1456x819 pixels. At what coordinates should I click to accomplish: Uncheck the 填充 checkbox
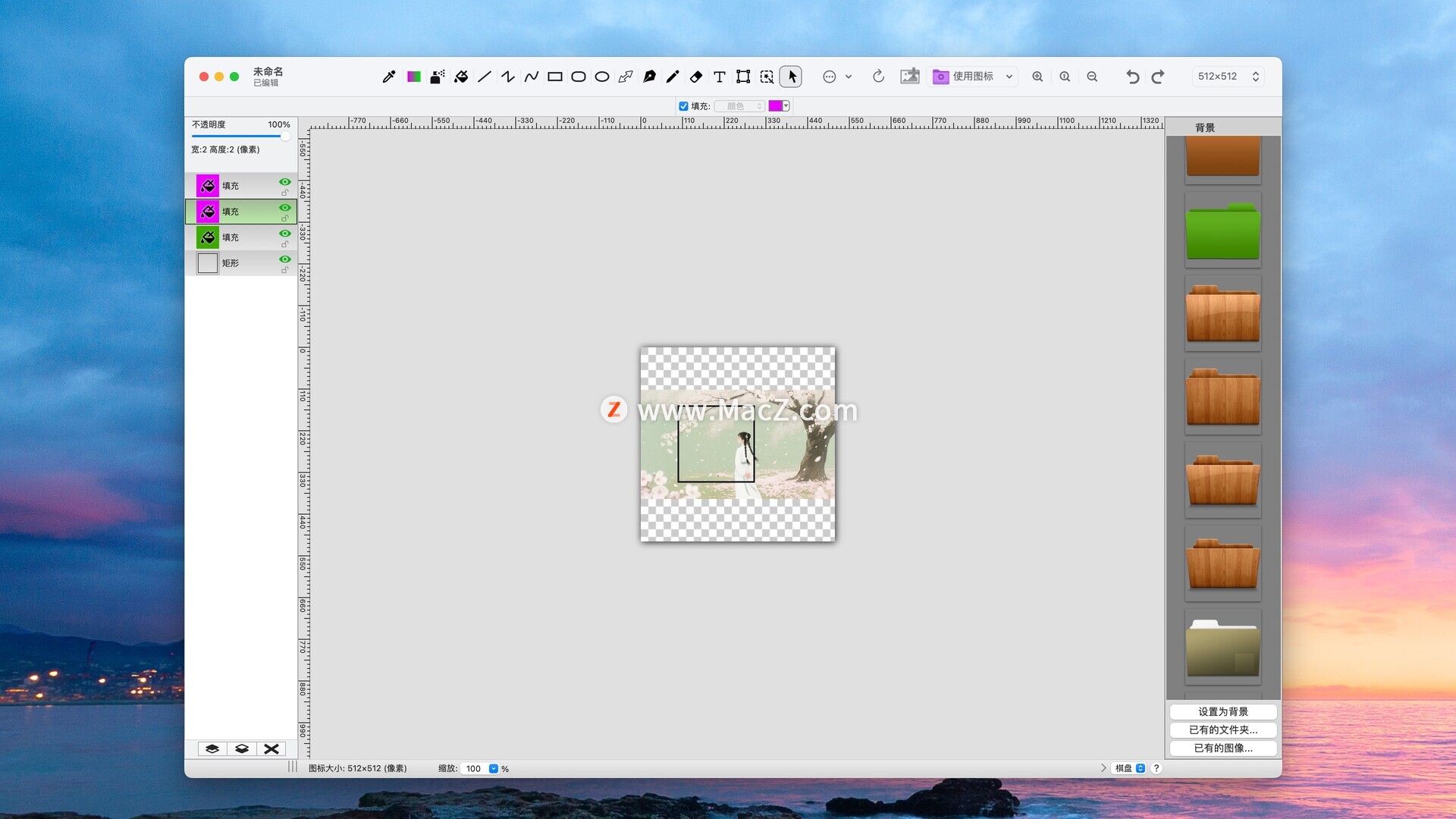pyautogui.click(x=683, y=106)
